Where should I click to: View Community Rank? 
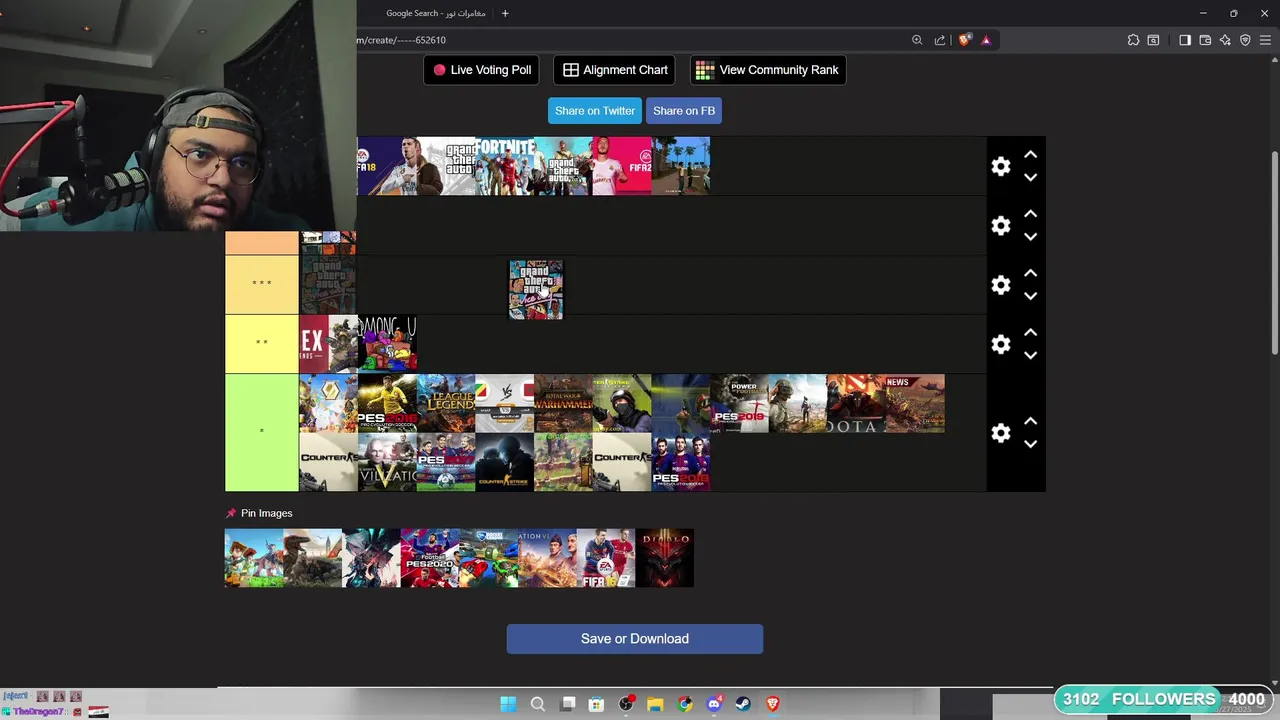point(768,70)
